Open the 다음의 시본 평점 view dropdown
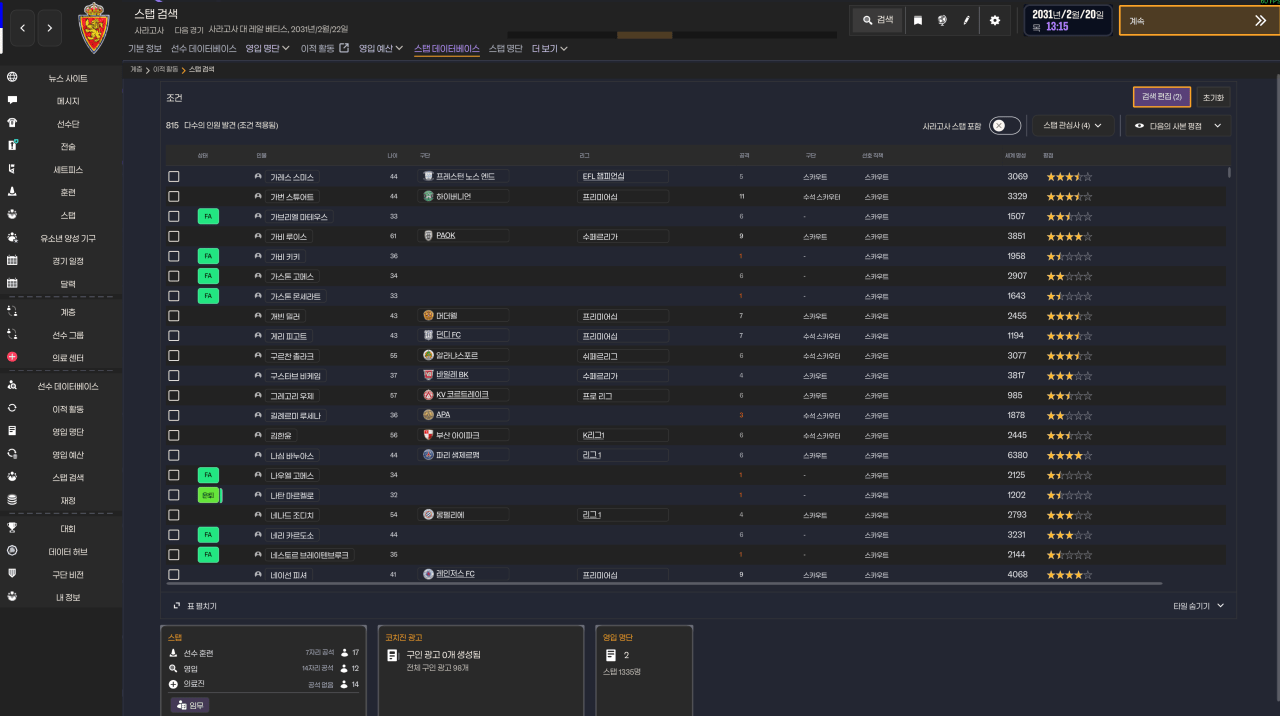Screen dimensions: 1280x716 [x=1178, y=126]
